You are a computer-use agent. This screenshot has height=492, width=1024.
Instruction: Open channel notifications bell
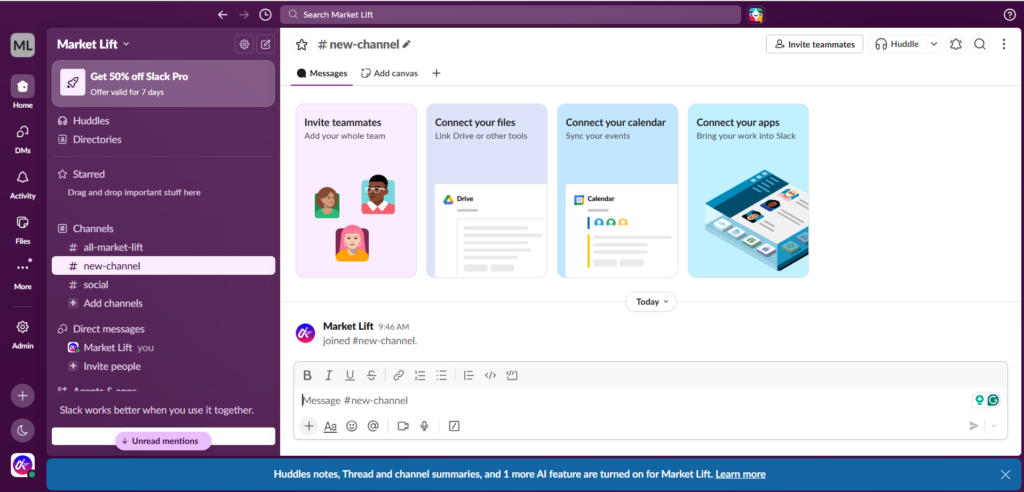956,44
